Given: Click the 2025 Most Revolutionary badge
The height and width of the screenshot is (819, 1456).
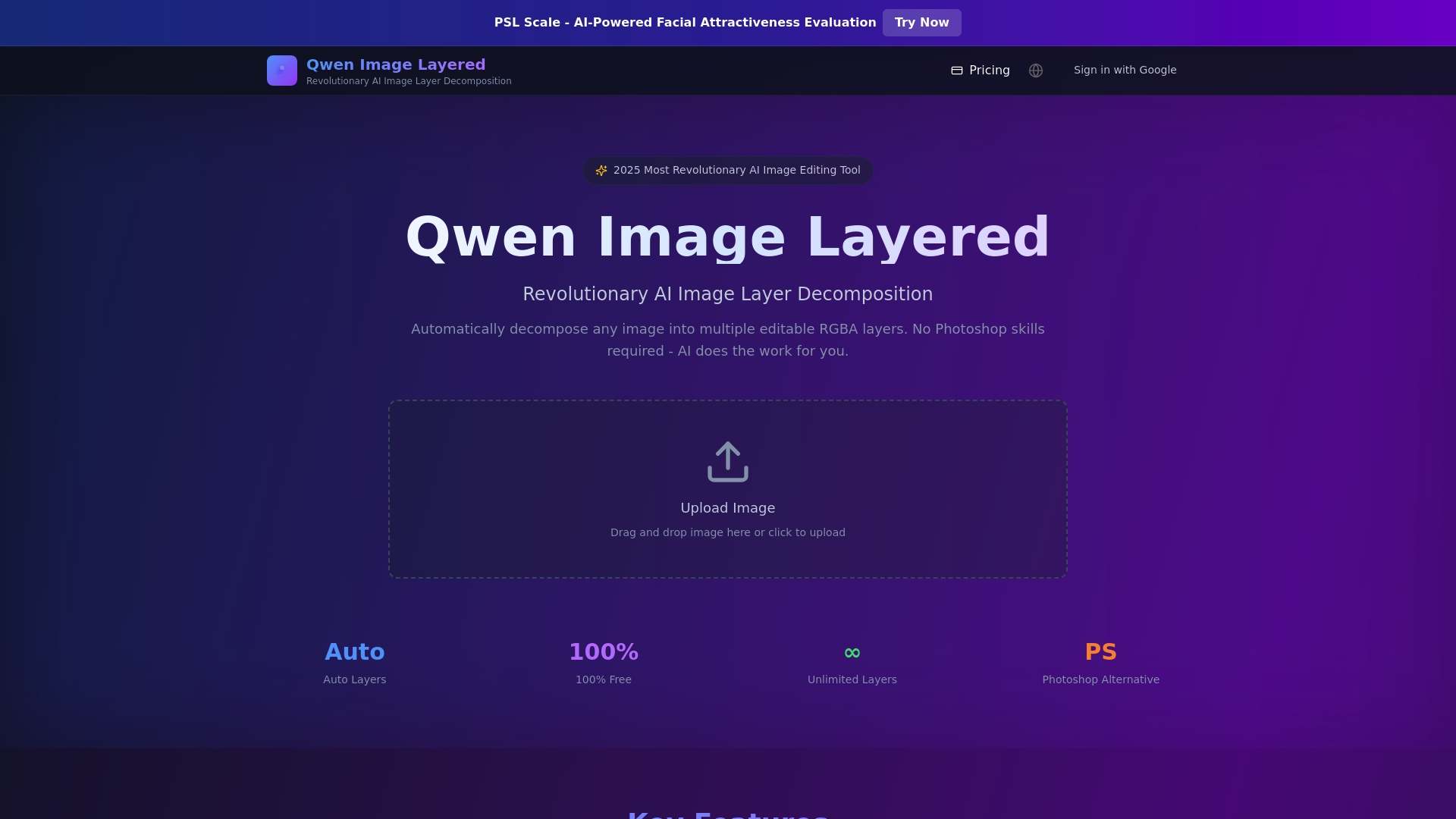Looking at the screenshot, I should [x=727, y=171].
